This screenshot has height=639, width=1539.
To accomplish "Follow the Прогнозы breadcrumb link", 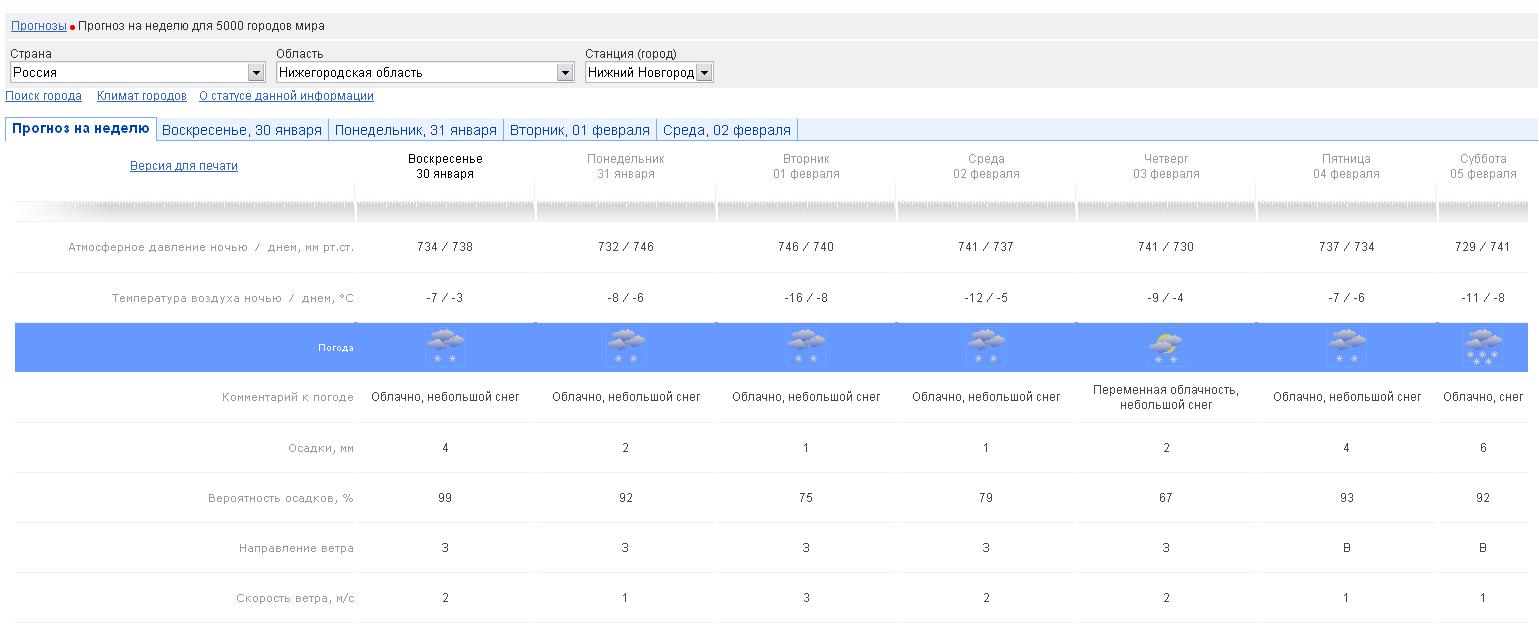I will (x=39, y=26).
